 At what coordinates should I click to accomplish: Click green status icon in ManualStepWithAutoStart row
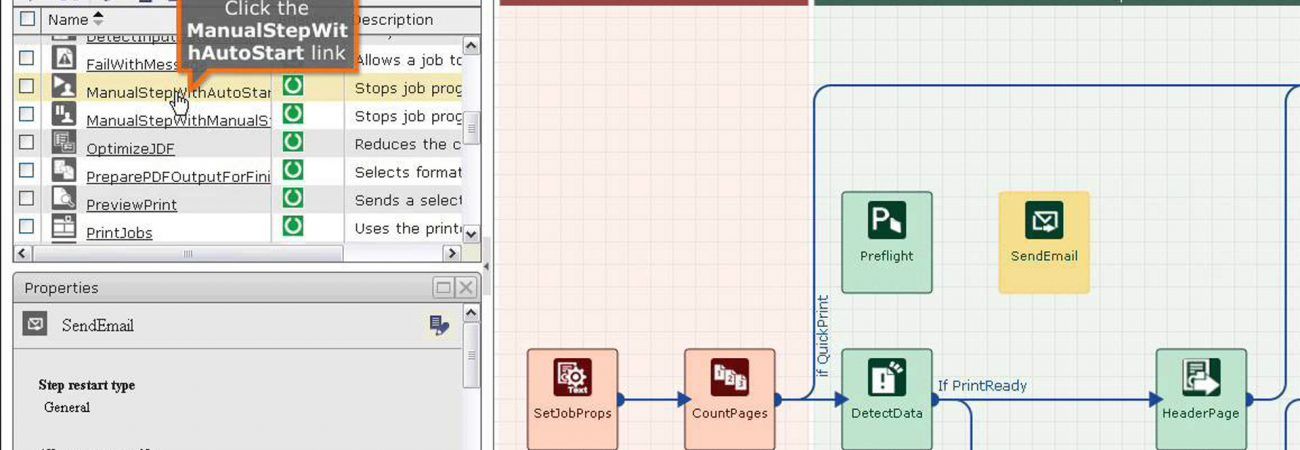pos(292,86)
